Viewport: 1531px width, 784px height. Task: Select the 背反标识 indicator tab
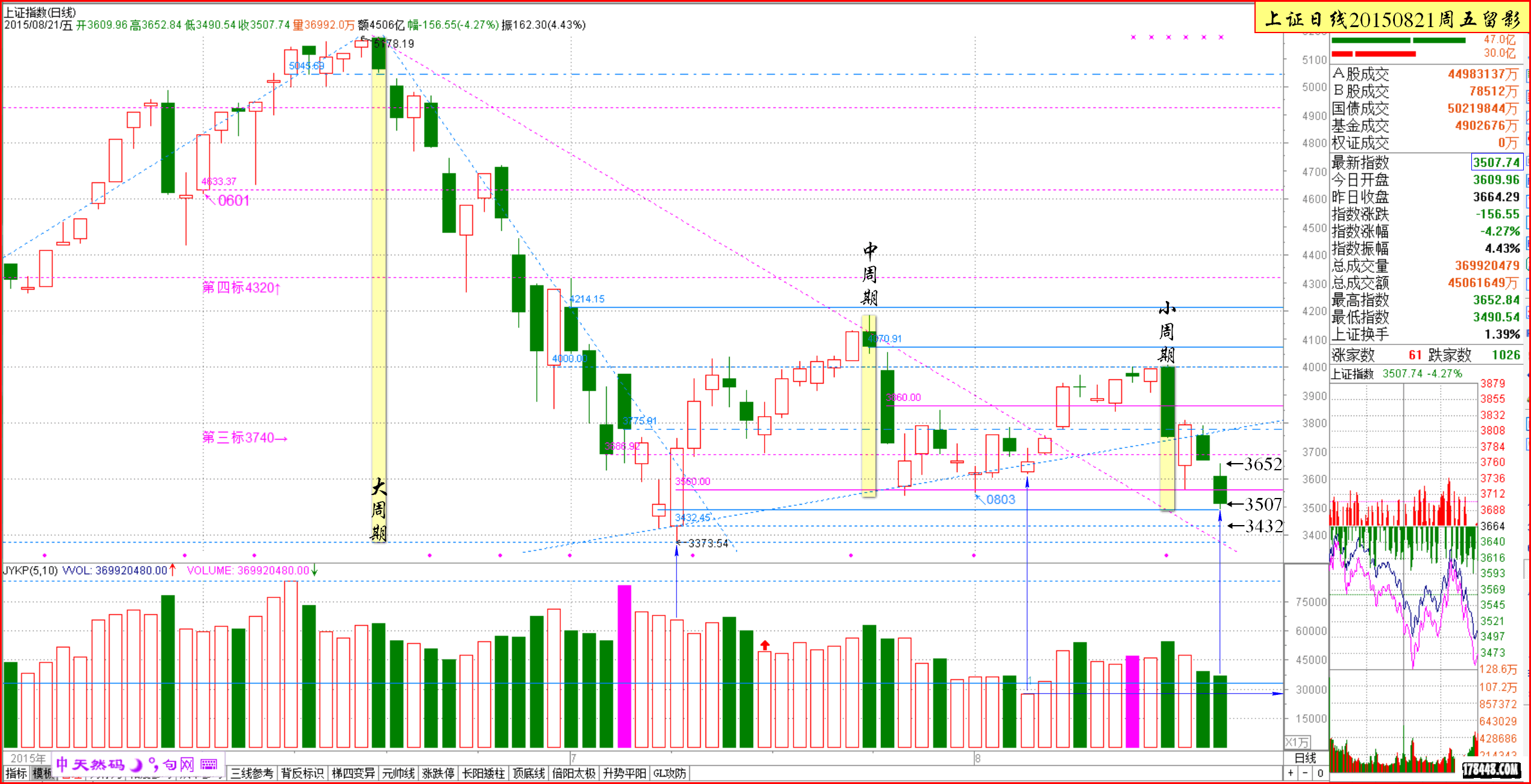pos(302,773)
